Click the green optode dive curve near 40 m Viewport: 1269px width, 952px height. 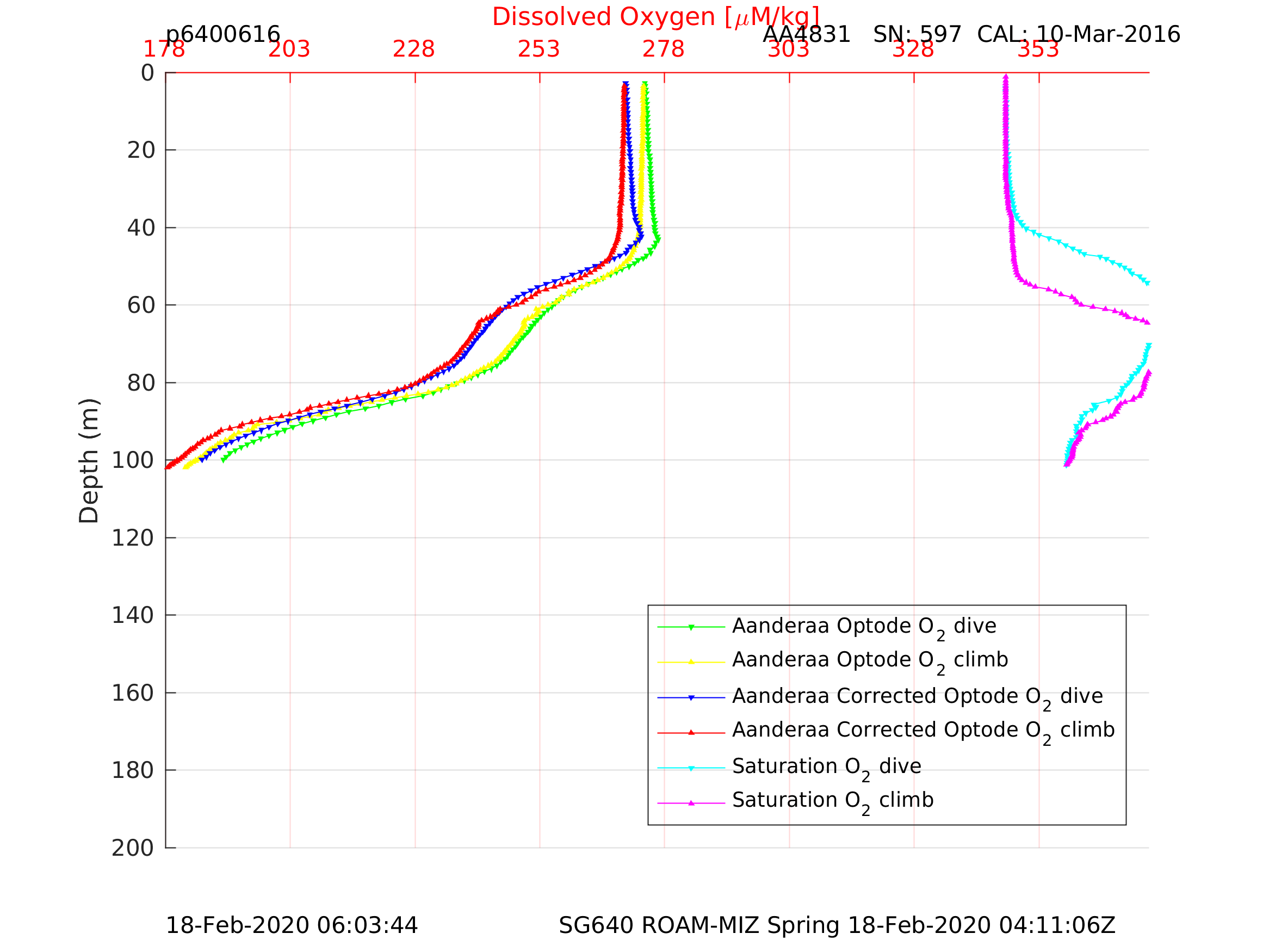(x=655, y=228)
